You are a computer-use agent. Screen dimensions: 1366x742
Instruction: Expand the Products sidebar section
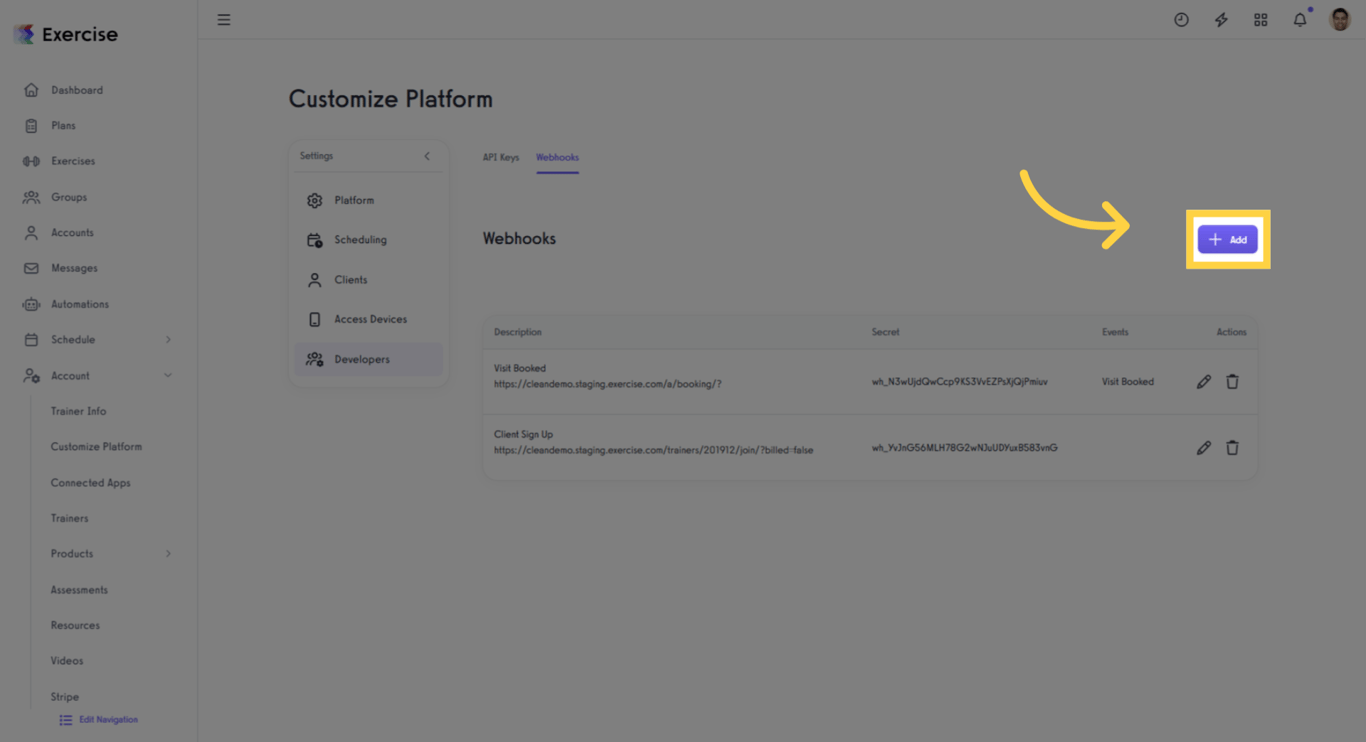tap(169, 553)
